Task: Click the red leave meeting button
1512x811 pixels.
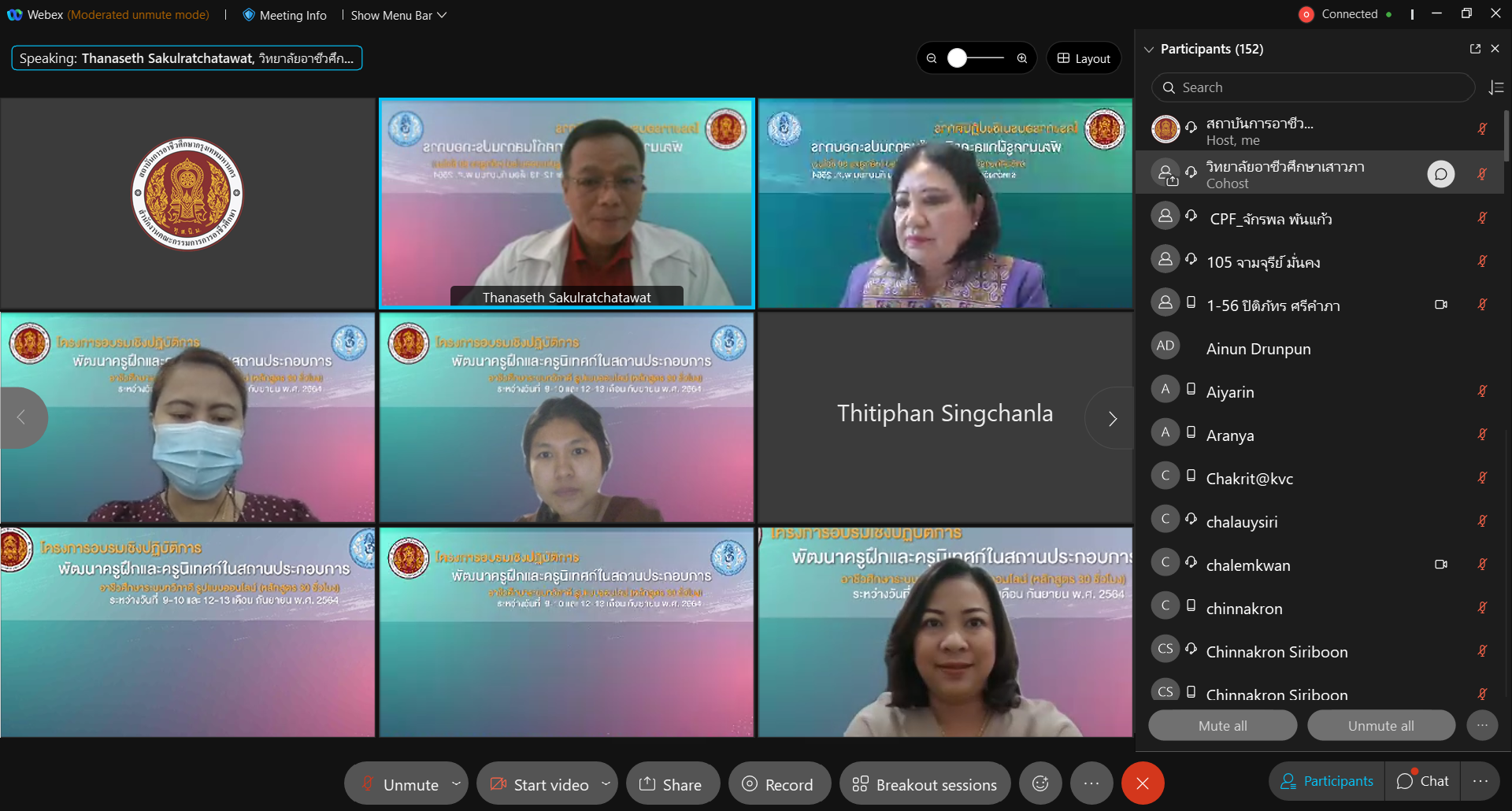Action: coord(1143,783)
